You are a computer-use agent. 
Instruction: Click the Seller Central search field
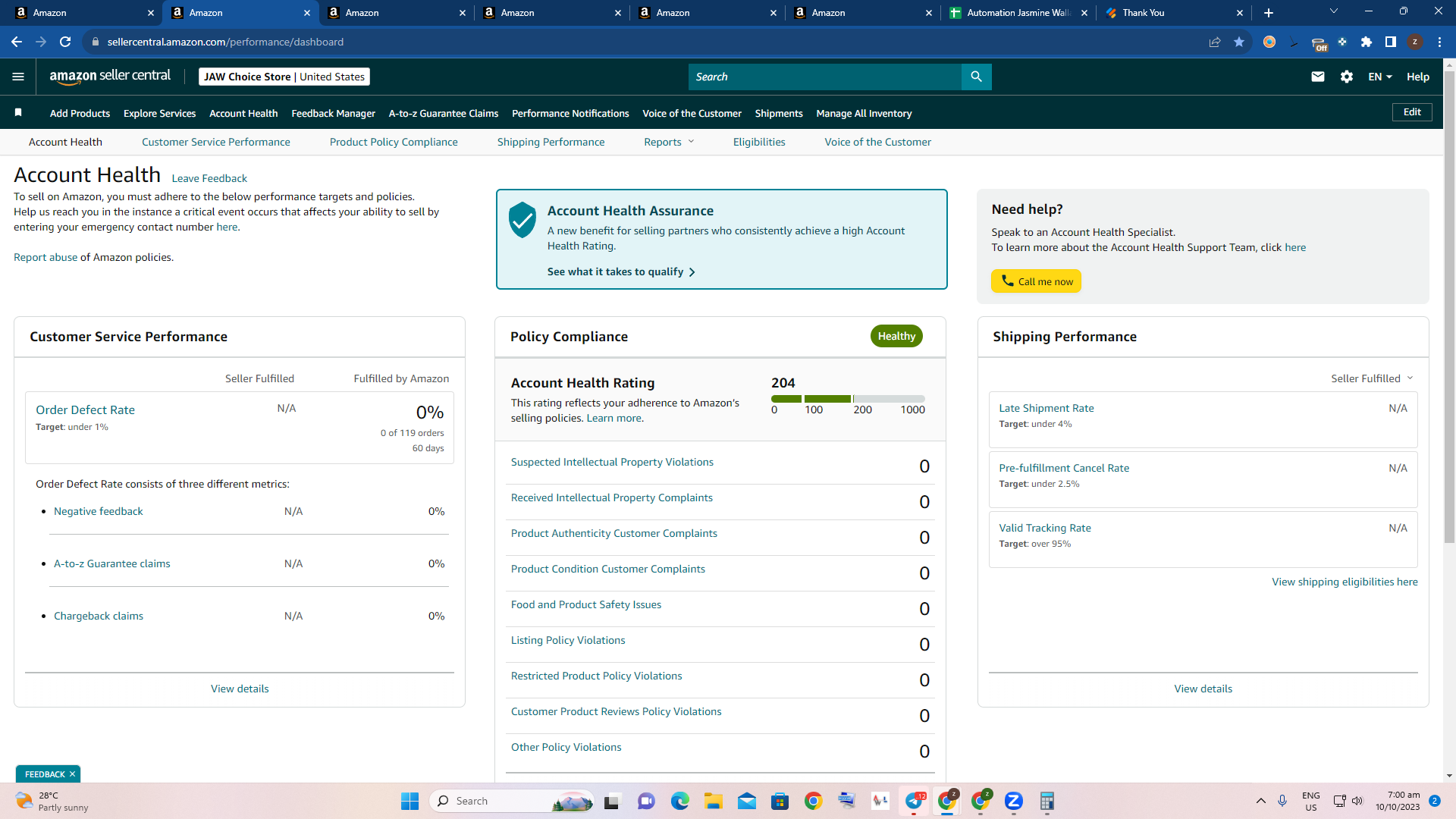(825, 77)
